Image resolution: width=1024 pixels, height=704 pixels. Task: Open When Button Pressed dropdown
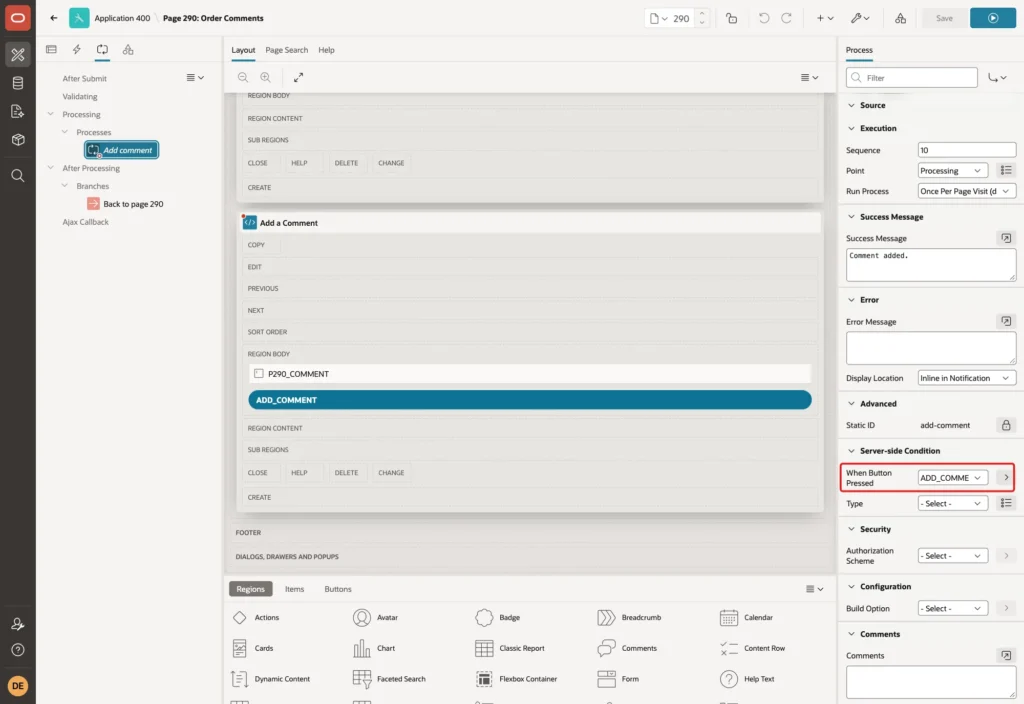tap(952, 477)
